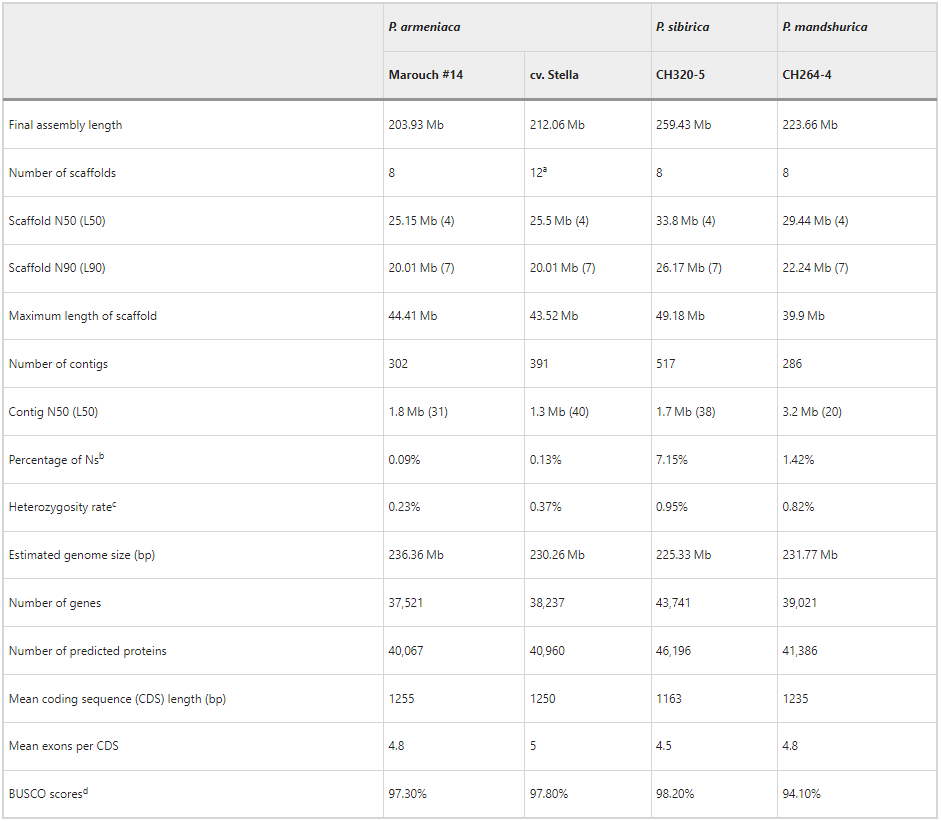Click the 94.10% BUSCO score cell
Image resolution: width=941 pixels, height=821 pixels.
tap(802, 794)
